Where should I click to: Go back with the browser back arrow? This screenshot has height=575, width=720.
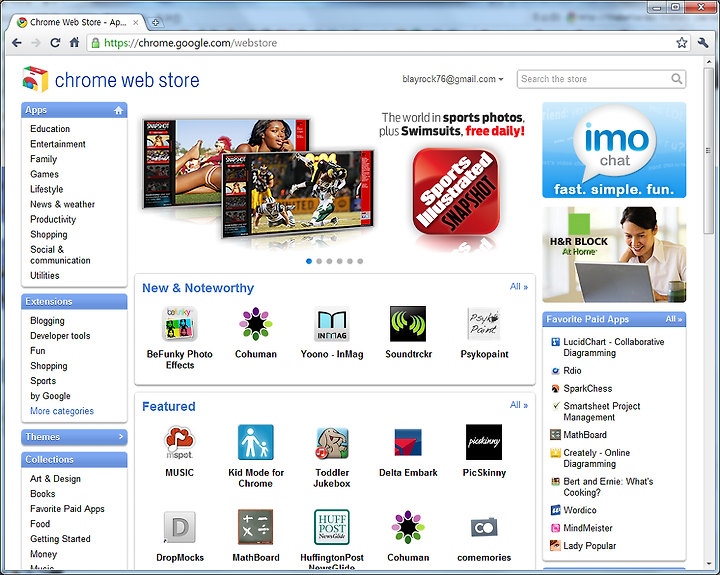tap(17, 43)
